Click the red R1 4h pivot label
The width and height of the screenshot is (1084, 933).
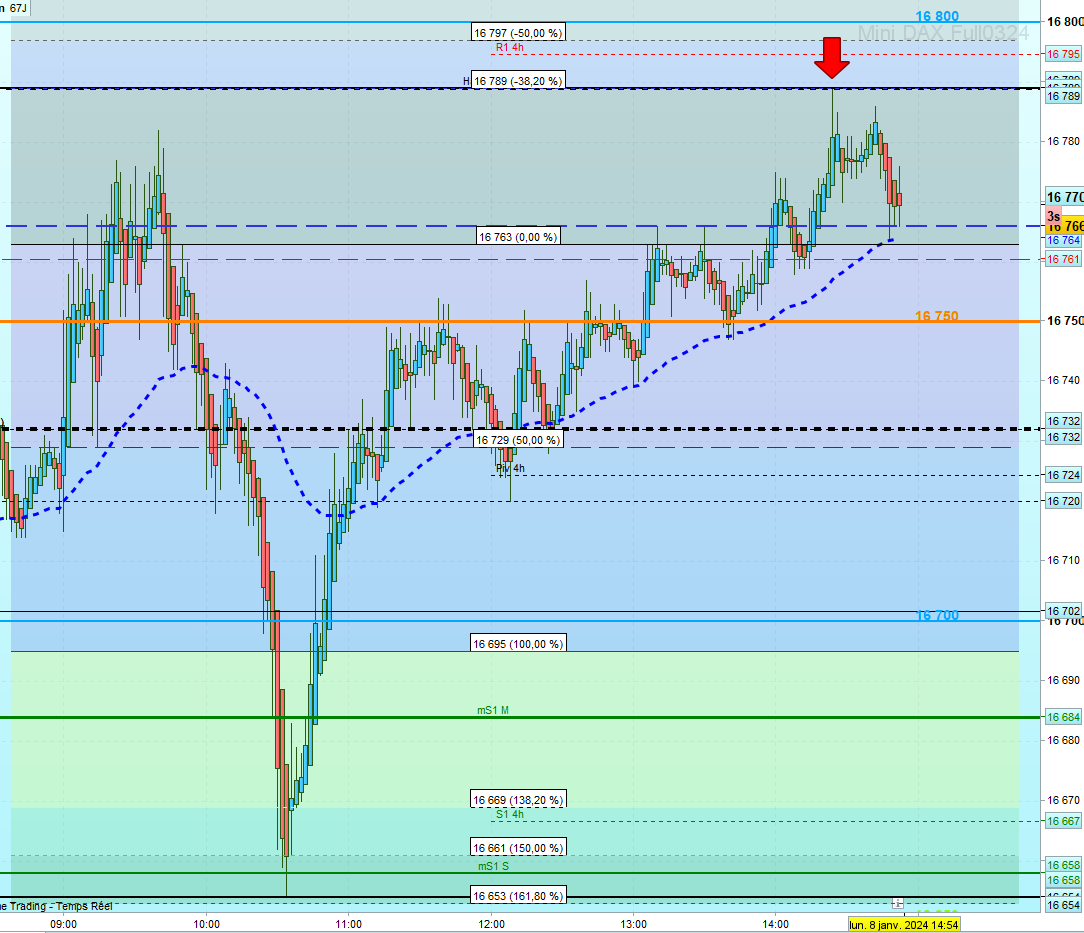[x=510, y=48]
